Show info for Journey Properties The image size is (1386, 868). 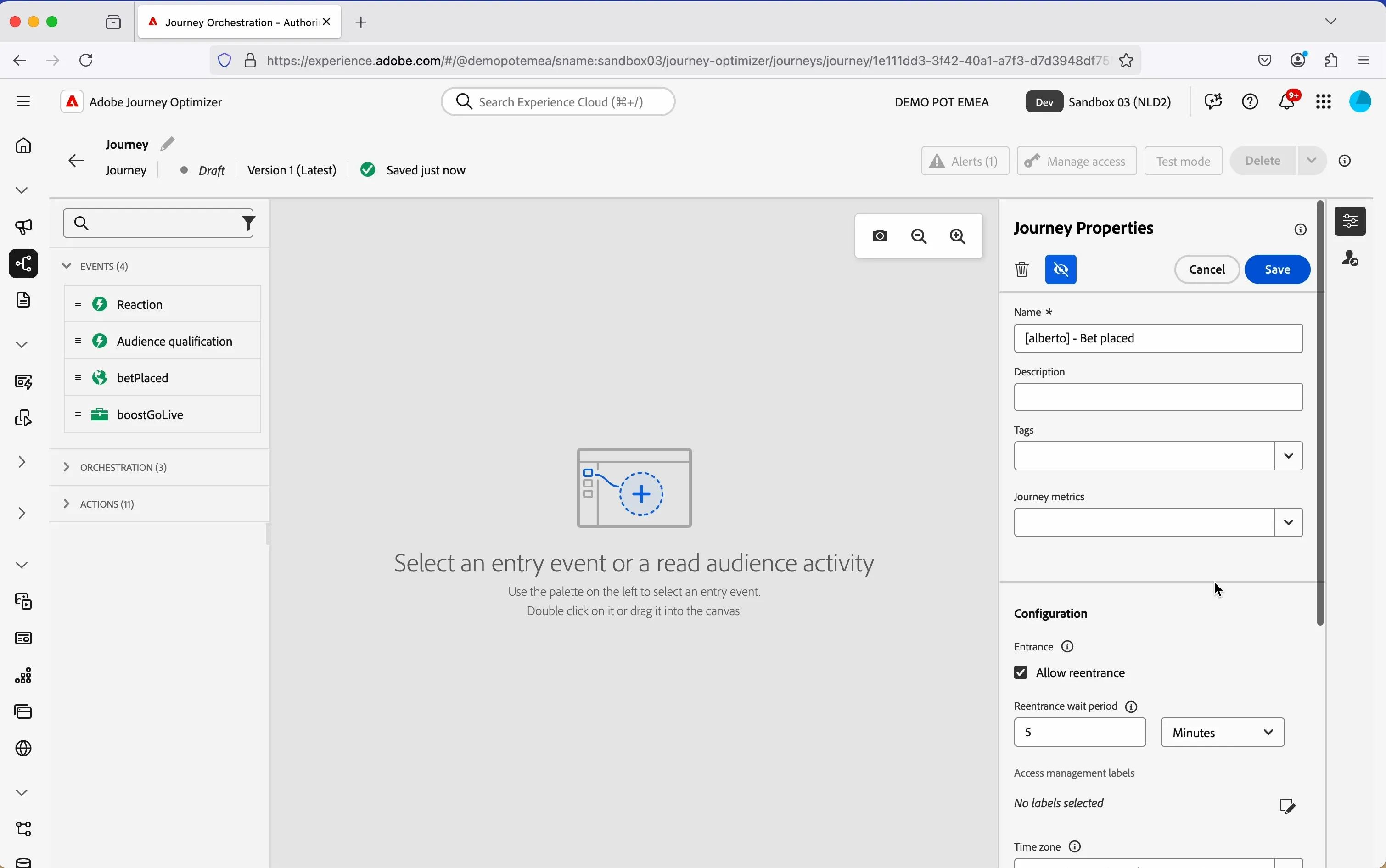1302,230
